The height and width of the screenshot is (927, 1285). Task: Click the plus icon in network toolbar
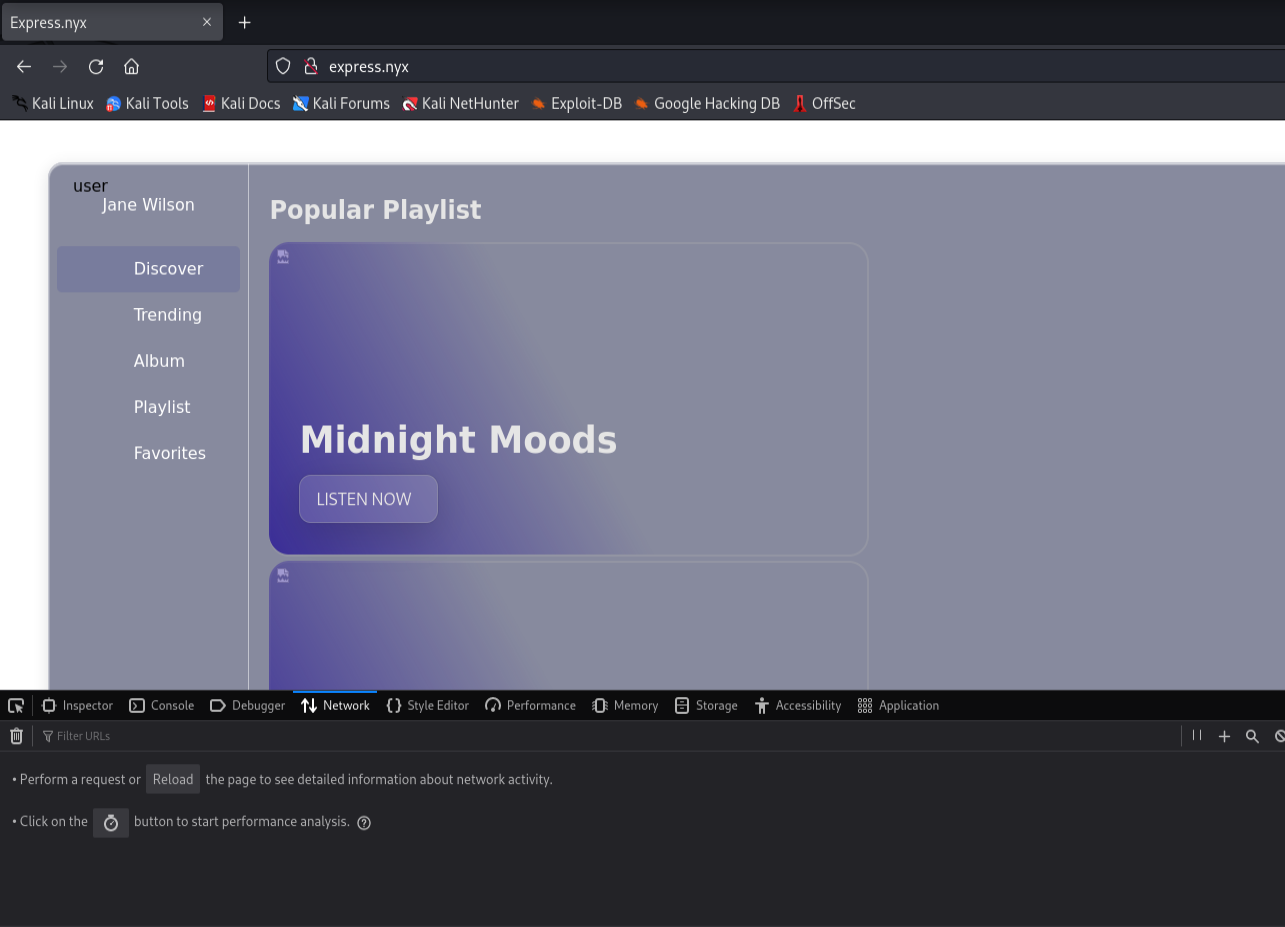(1224, 736)
